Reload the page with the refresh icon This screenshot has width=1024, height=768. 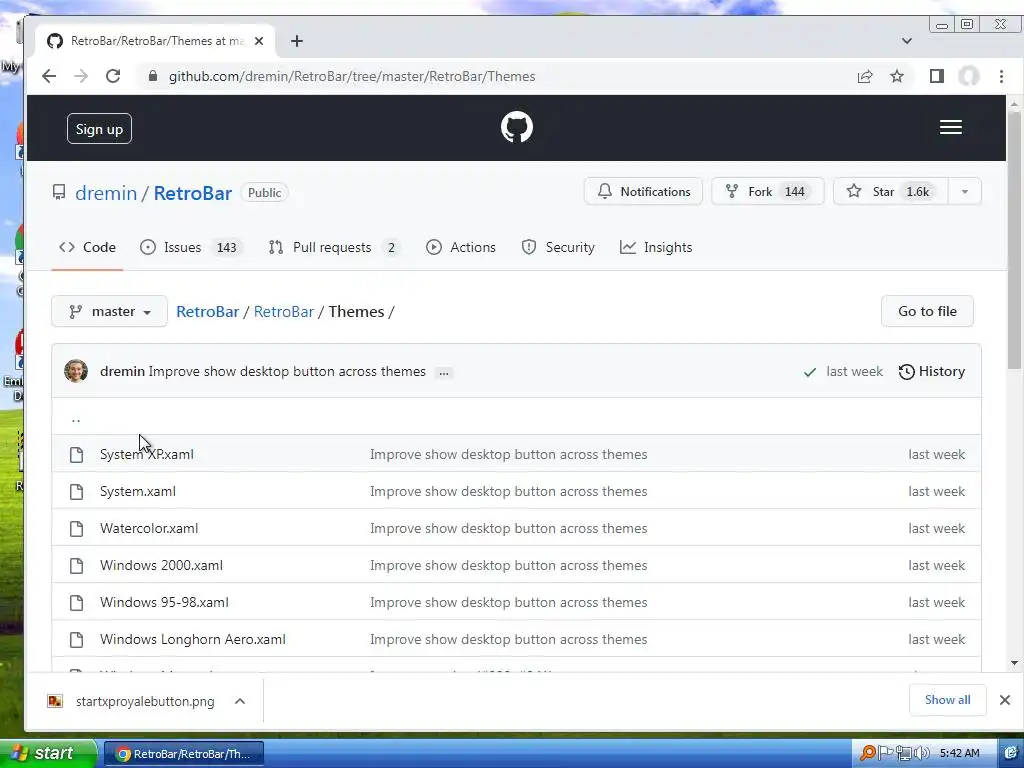point(113,76)
